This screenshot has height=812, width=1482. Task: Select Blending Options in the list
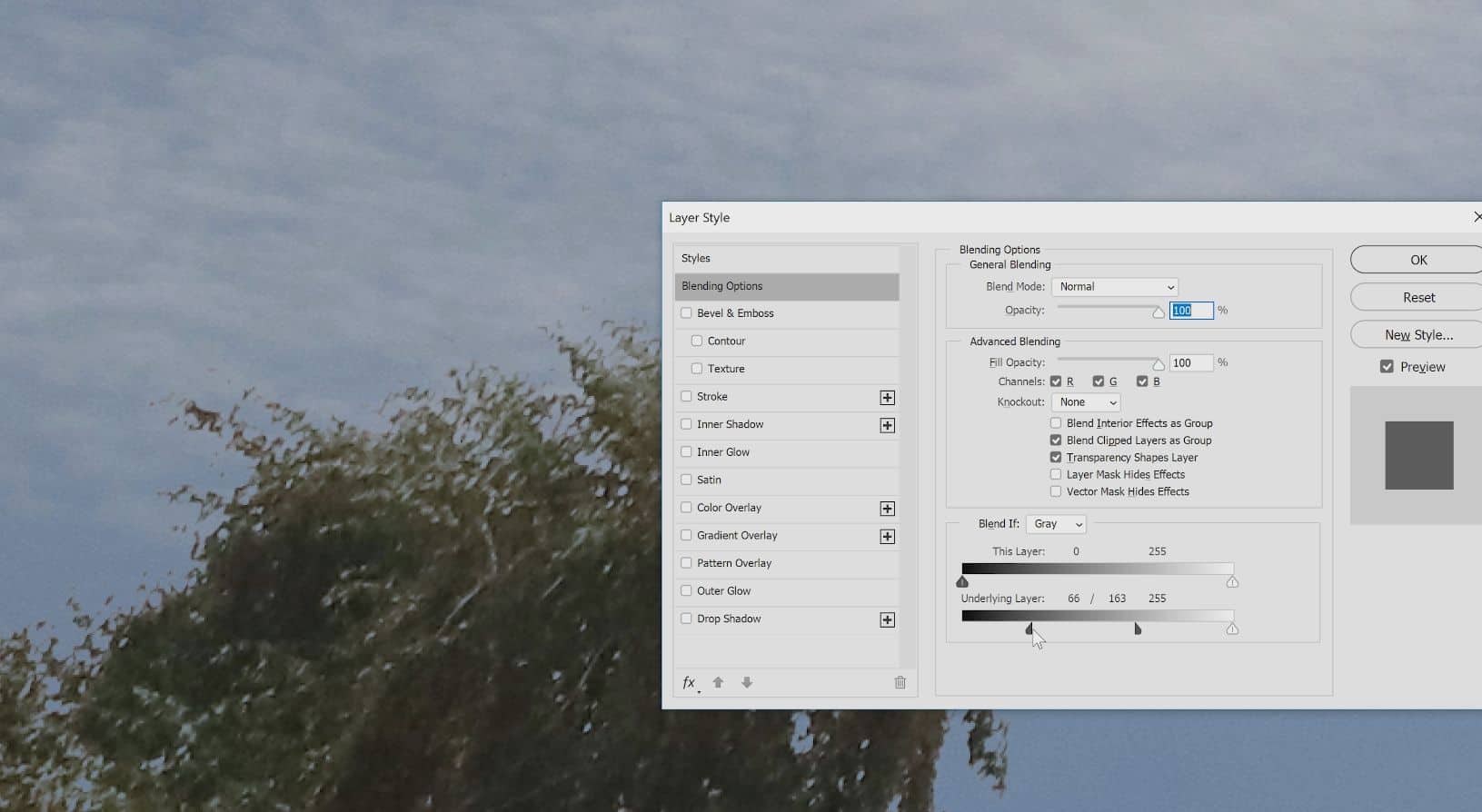coord(787,286)
